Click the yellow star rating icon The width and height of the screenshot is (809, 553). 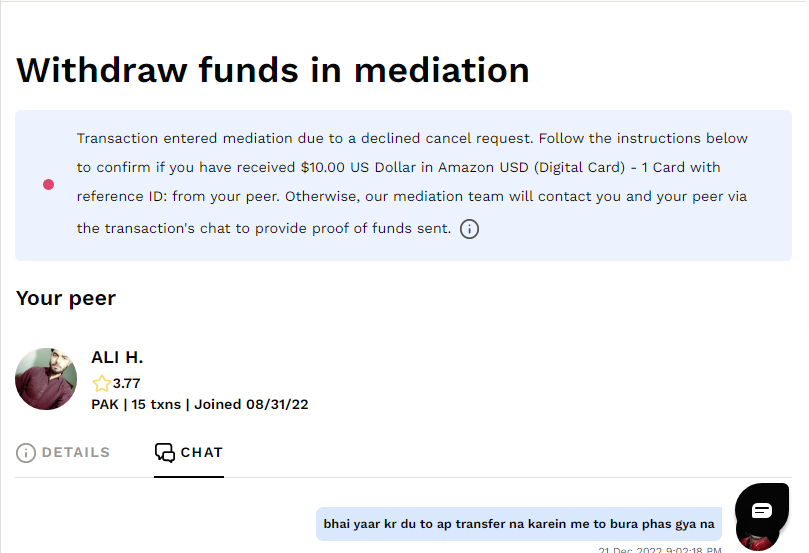coord(101,383)
